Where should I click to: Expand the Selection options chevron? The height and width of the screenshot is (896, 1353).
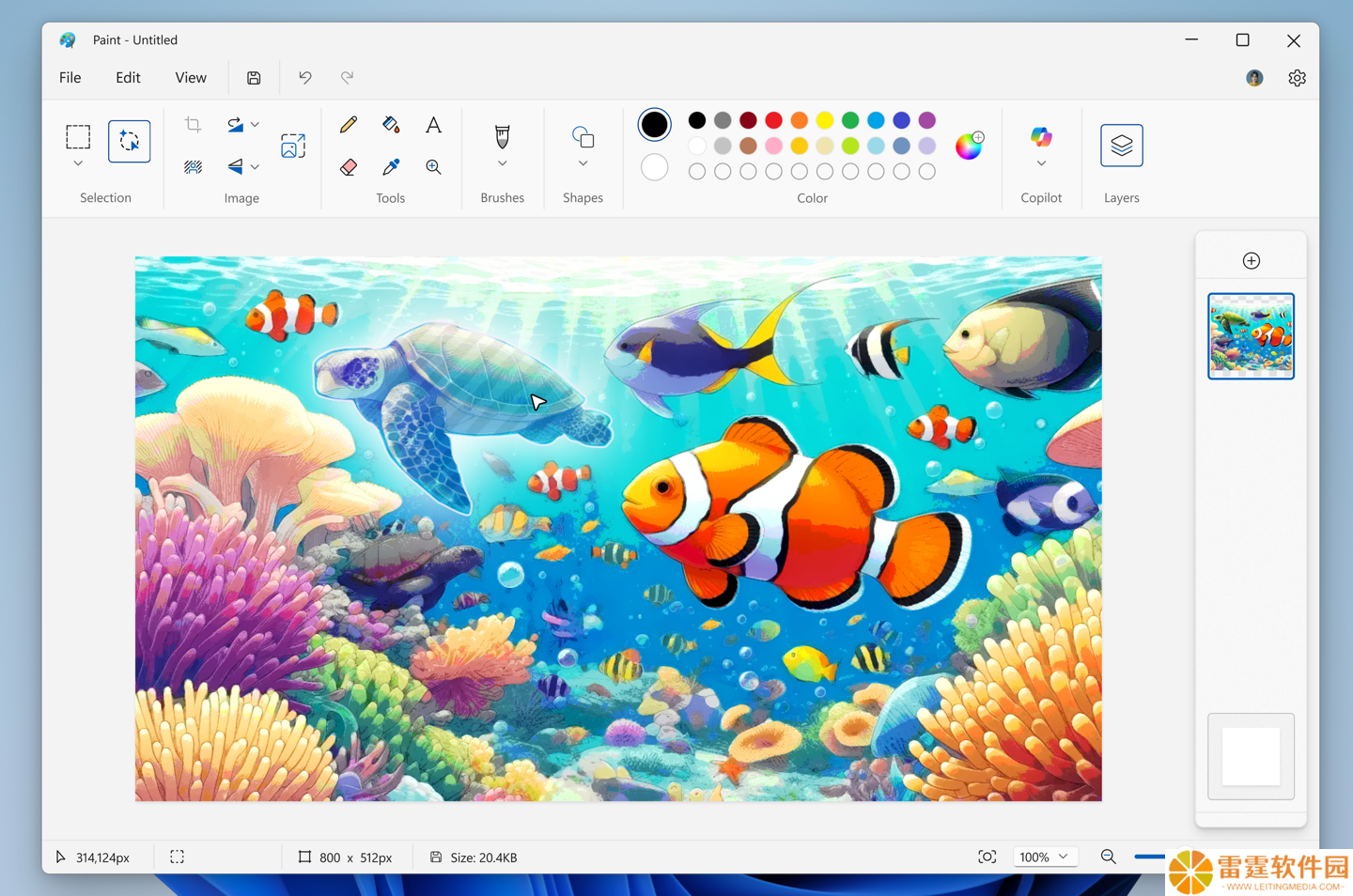click(78, 163)
